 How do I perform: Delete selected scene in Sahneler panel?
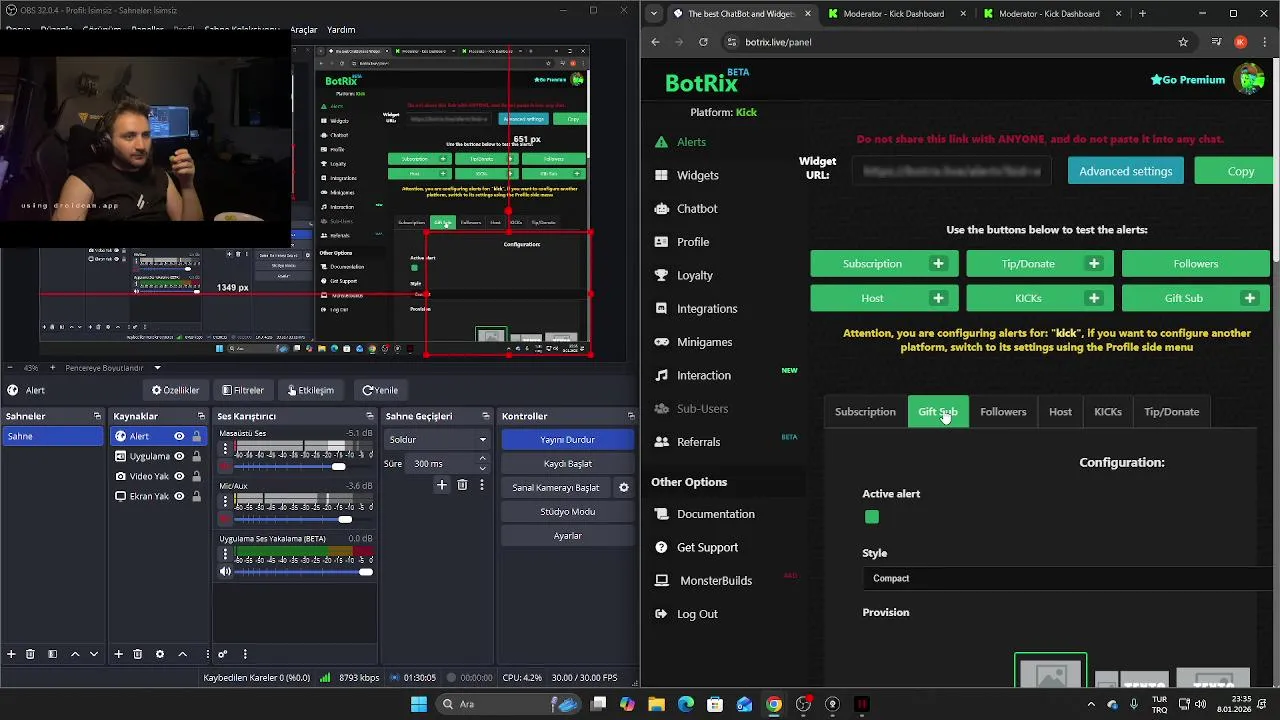[30, 654]
